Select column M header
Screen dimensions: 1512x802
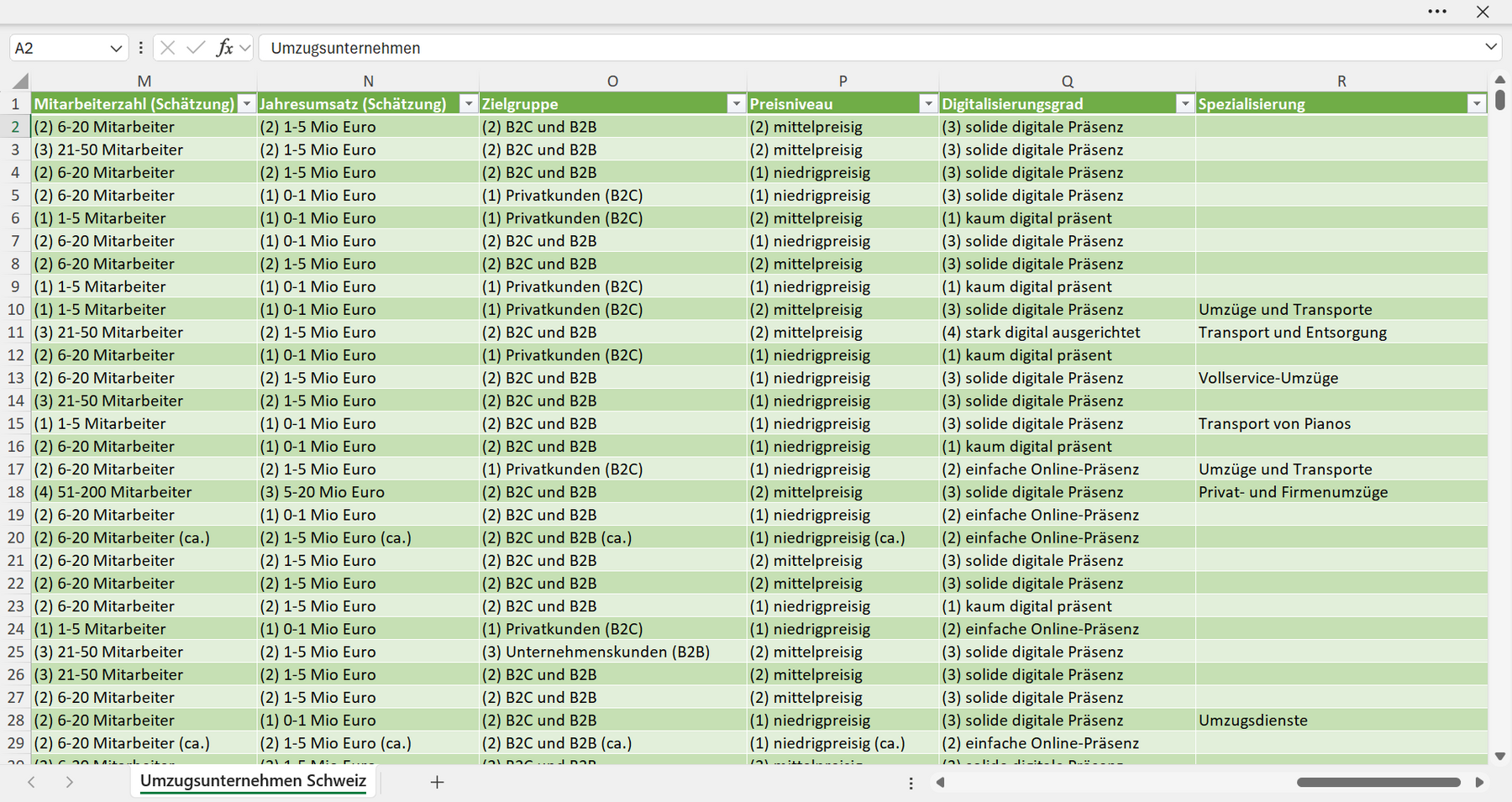[144, 81]
